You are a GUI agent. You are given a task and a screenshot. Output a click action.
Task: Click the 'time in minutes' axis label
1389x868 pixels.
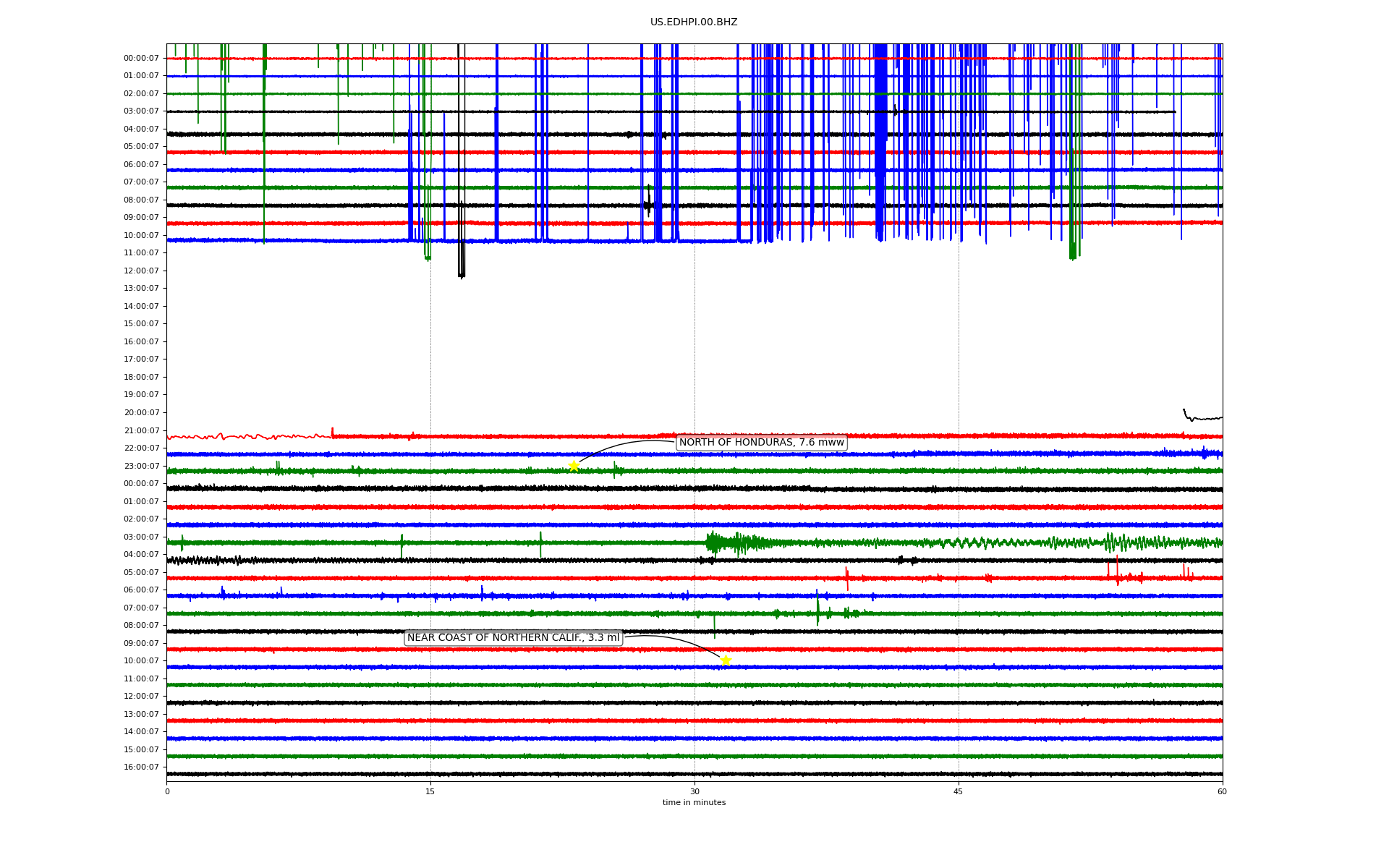694,803
